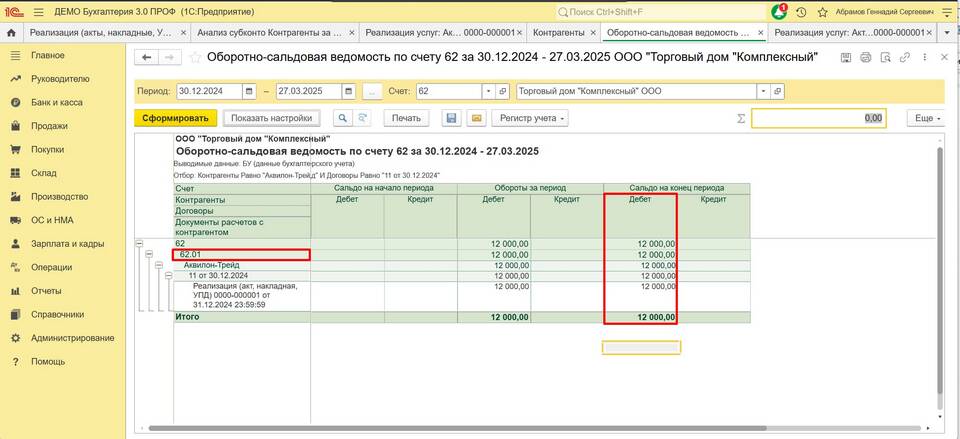The height and width of the screenshot is (439, 960).
Task: Click Сформировать button
Action: click(x=176, y=118)
